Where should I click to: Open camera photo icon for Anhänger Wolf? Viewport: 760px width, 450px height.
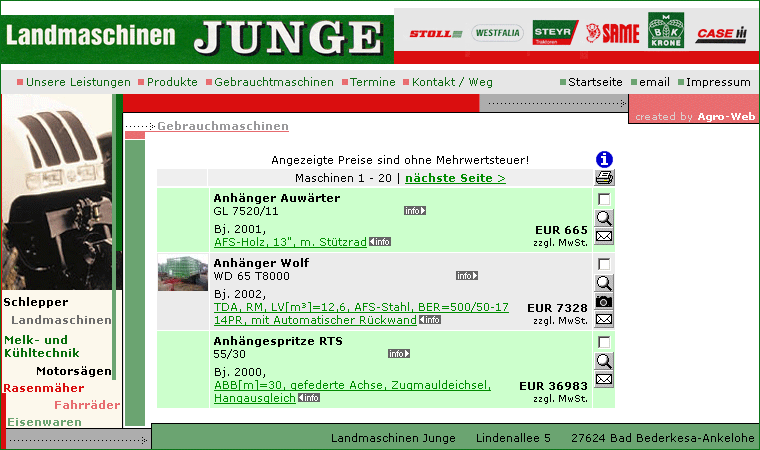click(604, 301)
